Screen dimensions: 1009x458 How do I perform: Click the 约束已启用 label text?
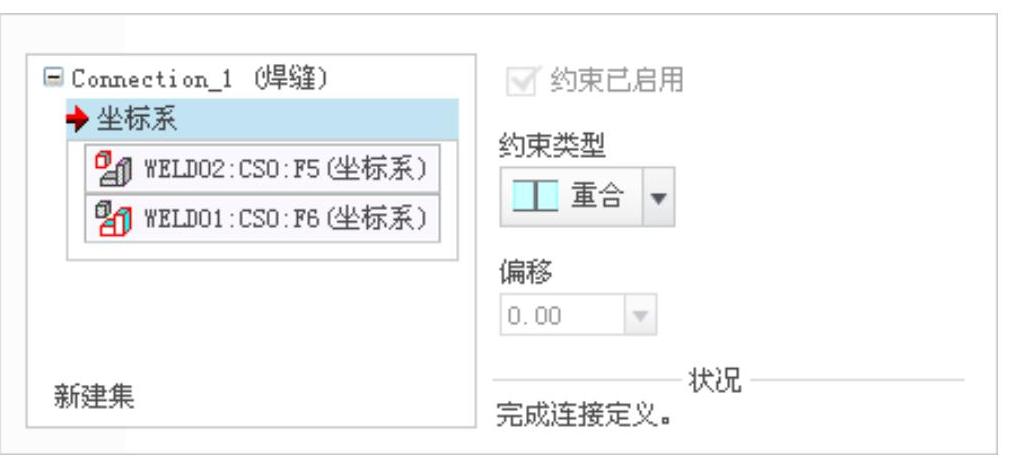click(x=616, y=81)
